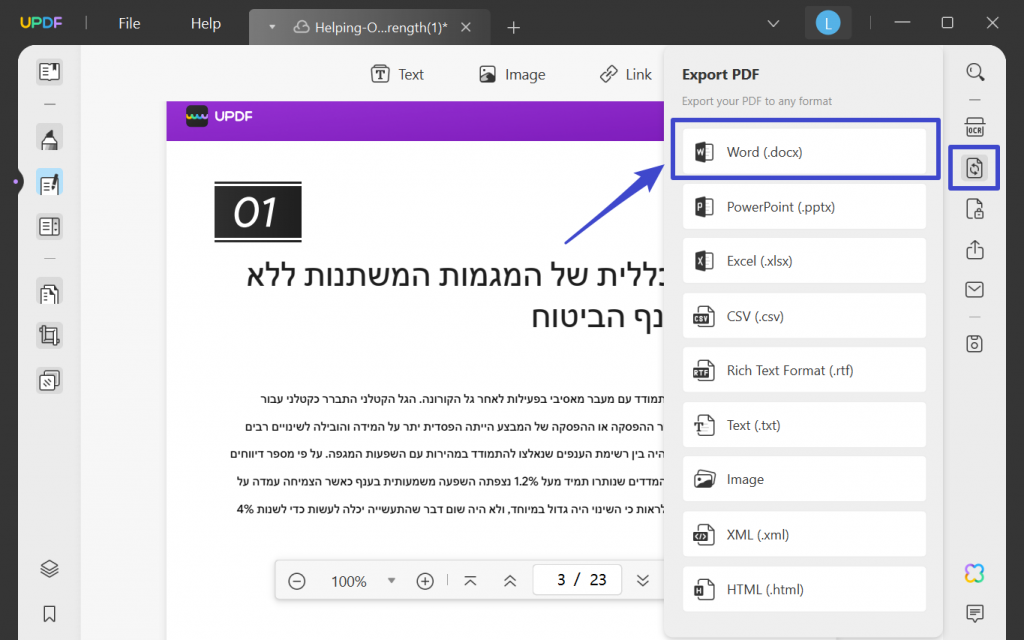Click the zoom in plus control
This screenshot has width=1024, height=640.
[424, 580]
